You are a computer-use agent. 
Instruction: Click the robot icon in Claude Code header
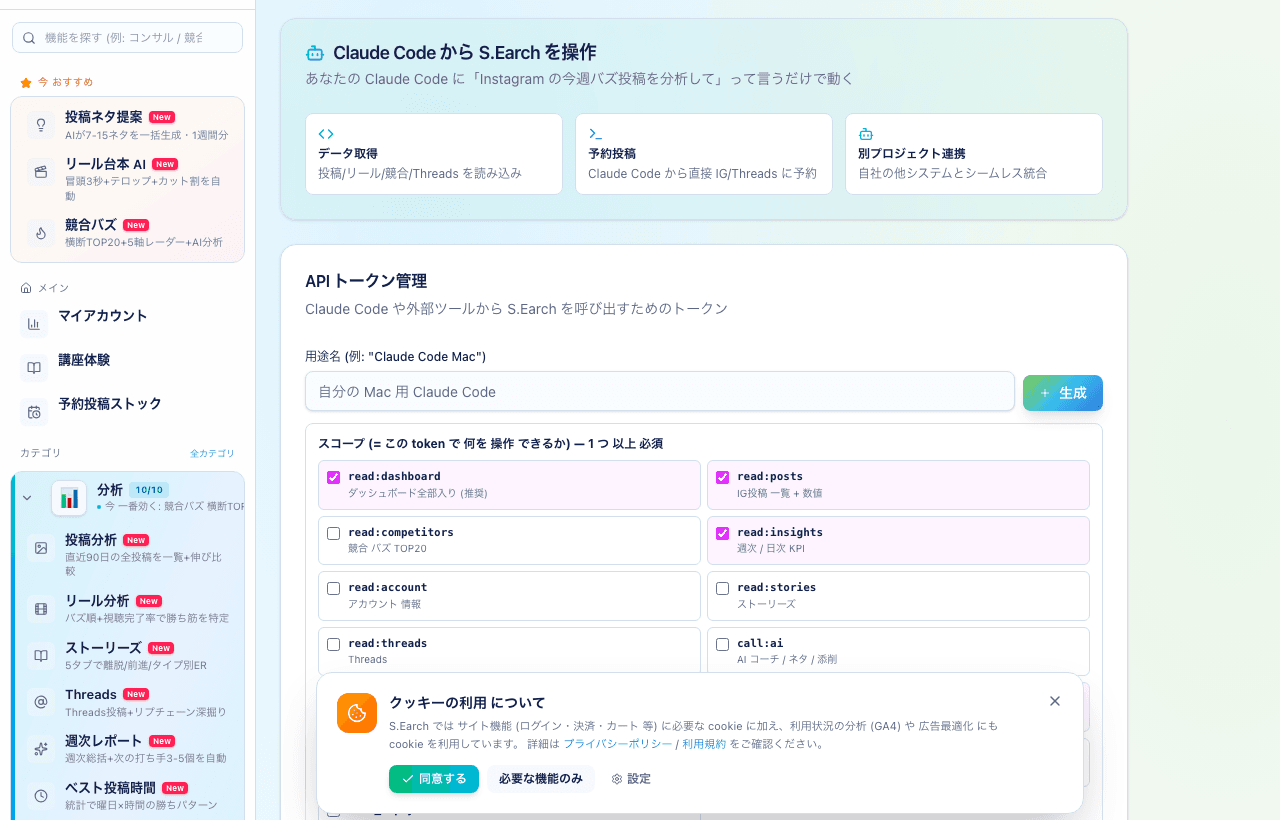pyautogui.click(x=315, y=53)
